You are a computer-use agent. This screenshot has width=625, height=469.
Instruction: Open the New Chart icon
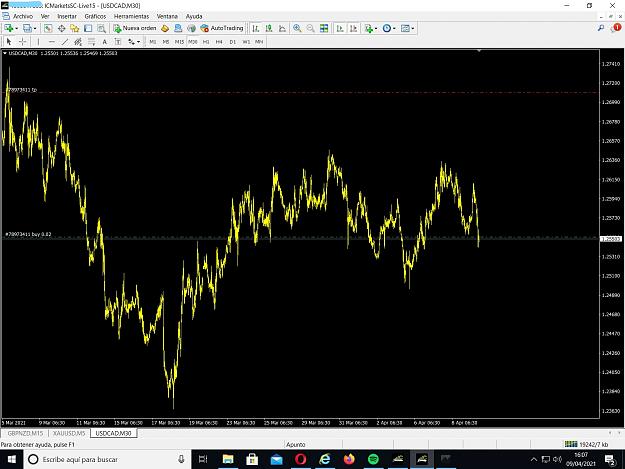[8, 28]
